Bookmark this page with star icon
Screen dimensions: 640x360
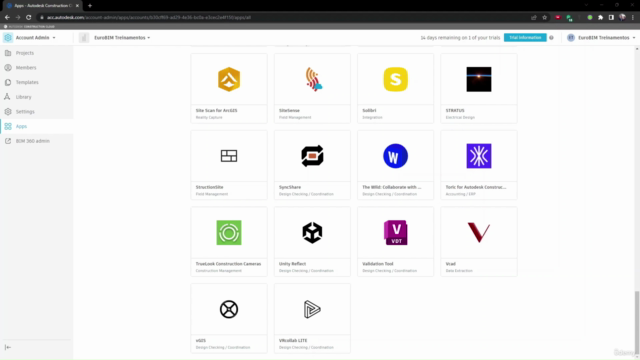[x=544, y=18]
